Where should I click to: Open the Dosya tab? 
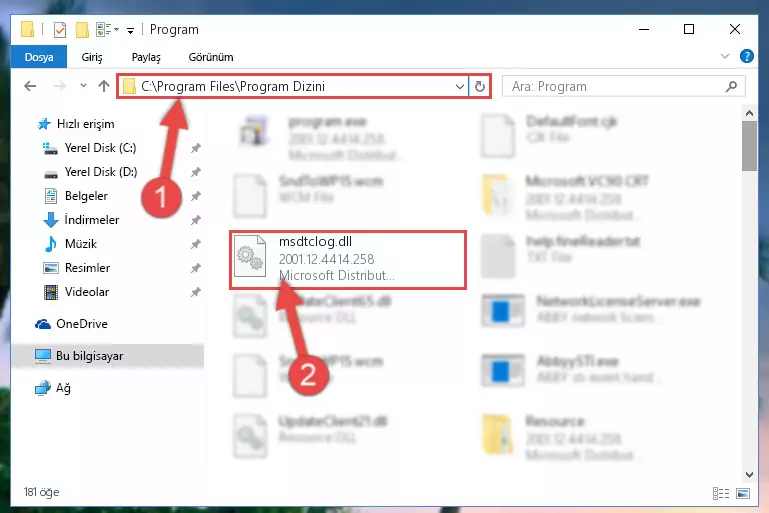(39, 57)
